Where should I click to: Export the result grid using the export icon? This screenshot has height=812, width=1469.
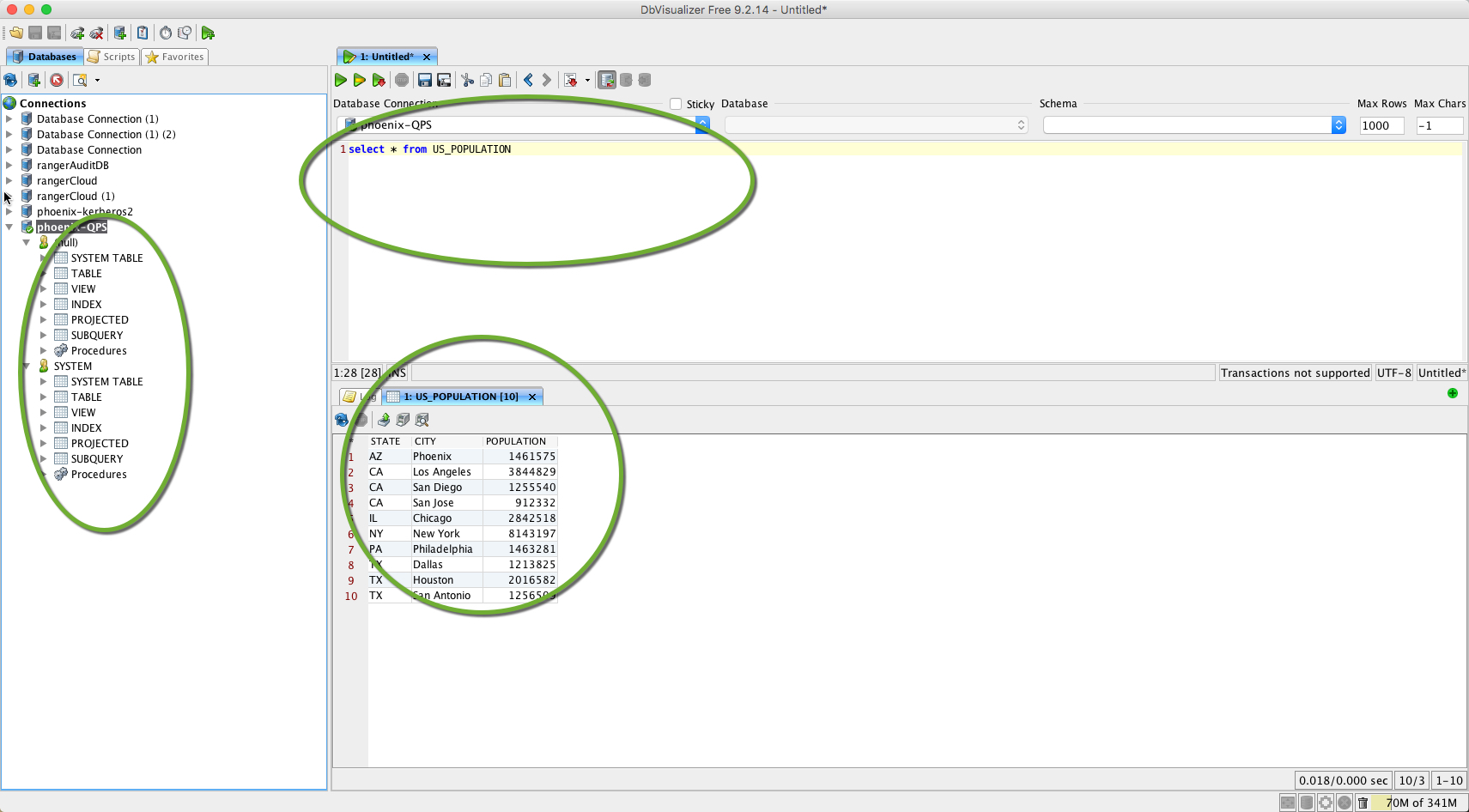click(x=384, y=420)
